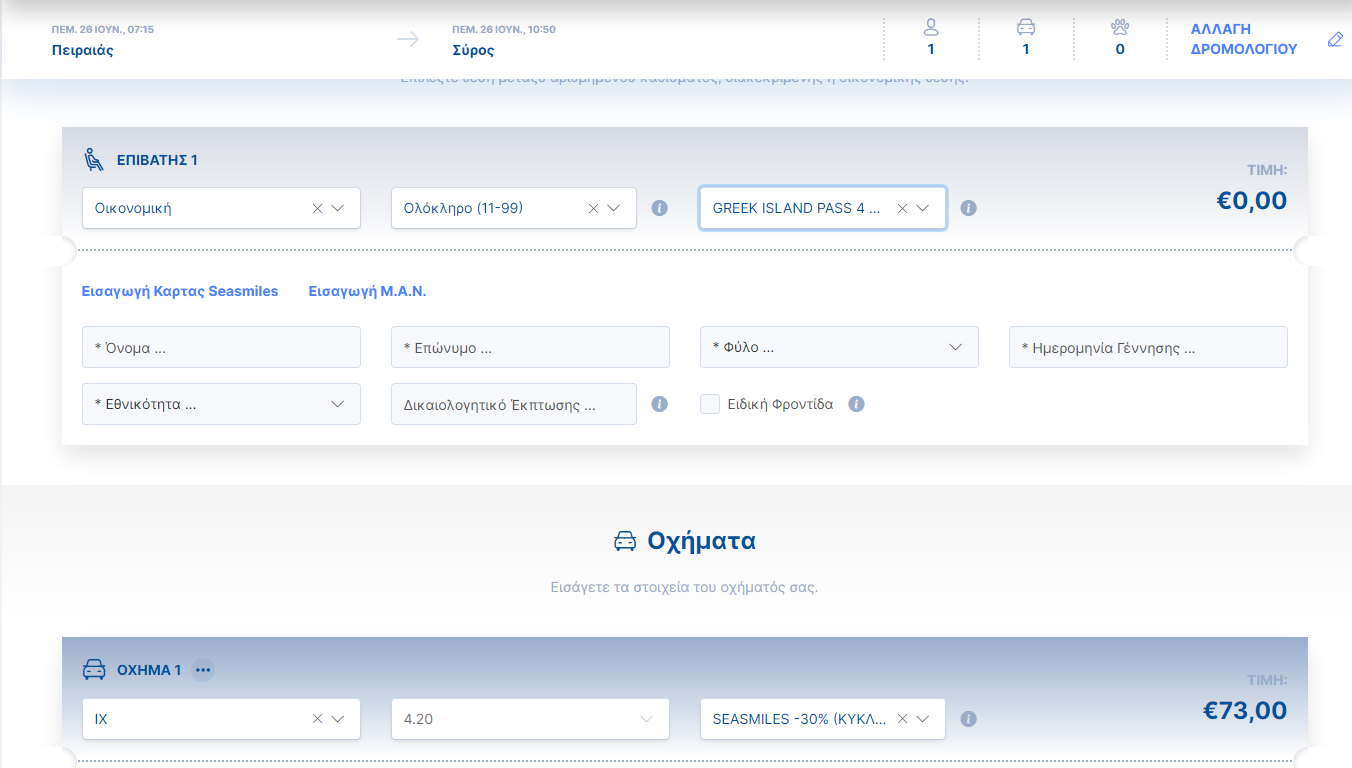
Task: Expand the 4.20 vehicle length dropdown
Action: click(645, 719)
